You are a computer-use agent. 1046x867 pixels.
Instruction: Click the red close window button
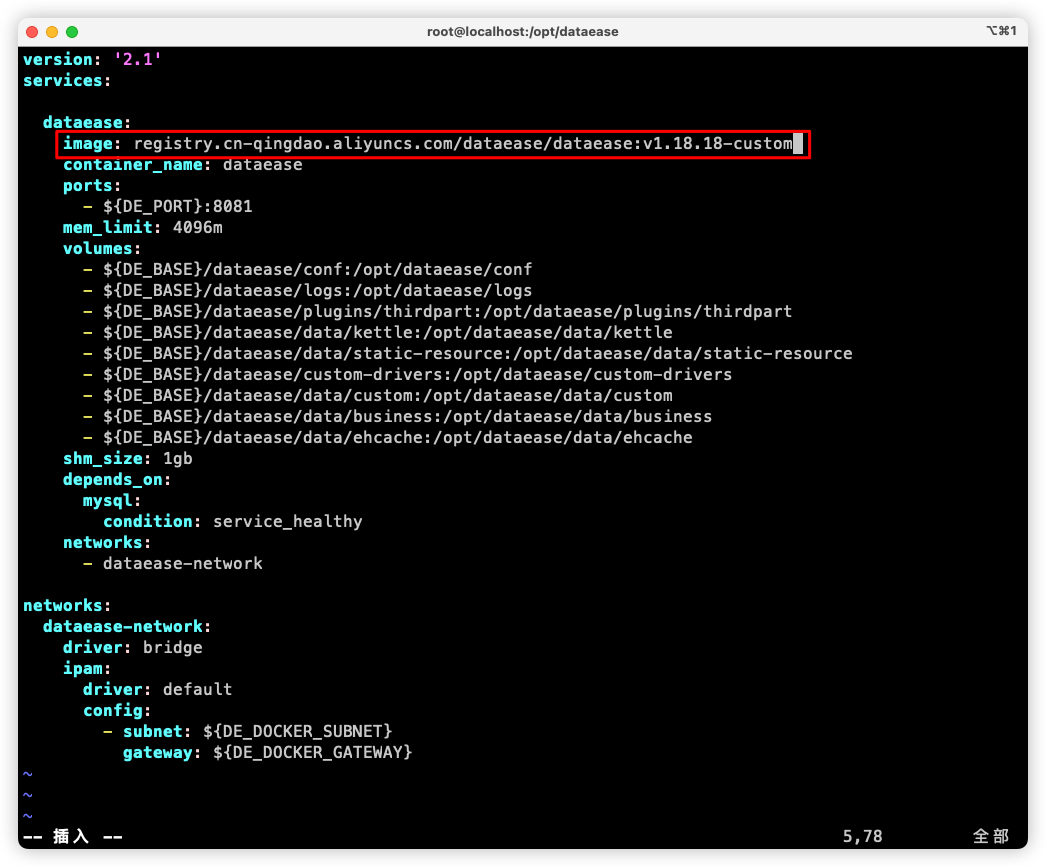tap(32, 32)
